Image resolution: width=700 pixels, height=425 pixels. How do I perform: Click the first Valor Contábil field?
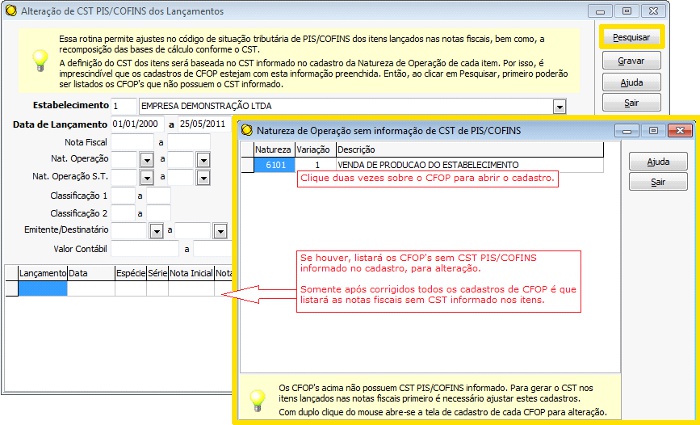[x=145, y=249]
